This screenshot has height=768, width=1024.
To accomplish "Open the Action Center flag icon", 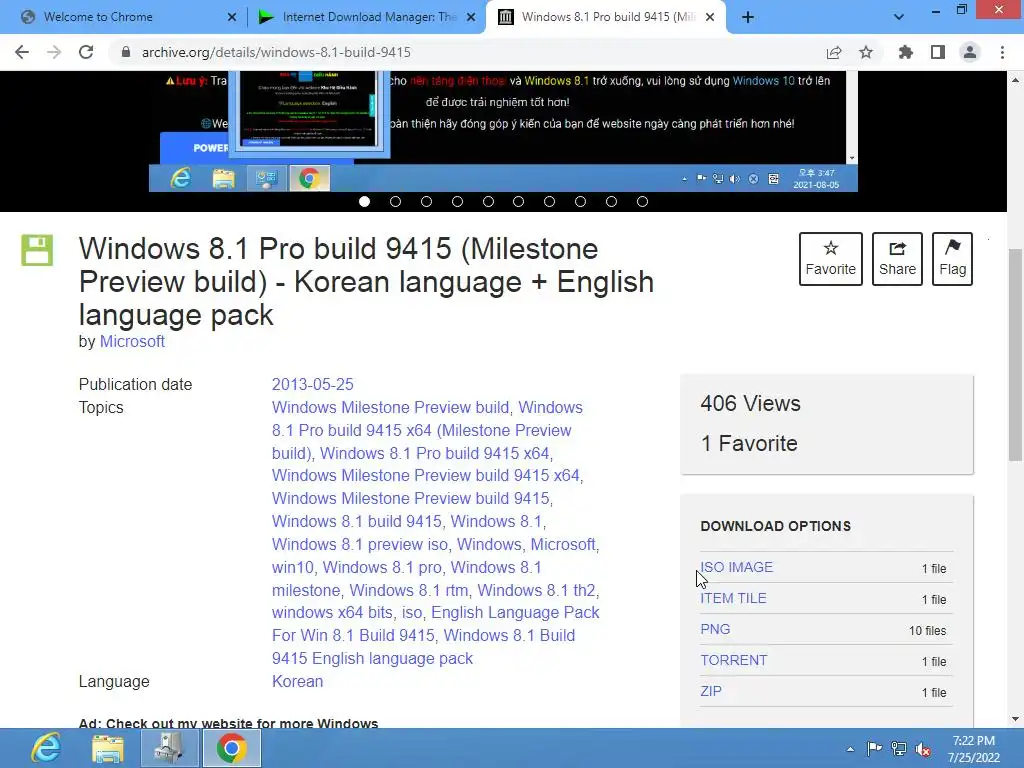I will [x=874, y=748].
